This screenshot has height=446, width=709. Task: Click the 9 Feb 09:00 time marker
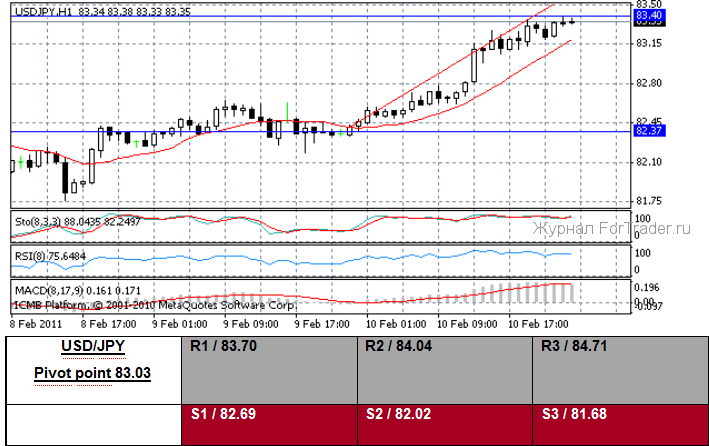pyautogui.click(x=252, y=324)
